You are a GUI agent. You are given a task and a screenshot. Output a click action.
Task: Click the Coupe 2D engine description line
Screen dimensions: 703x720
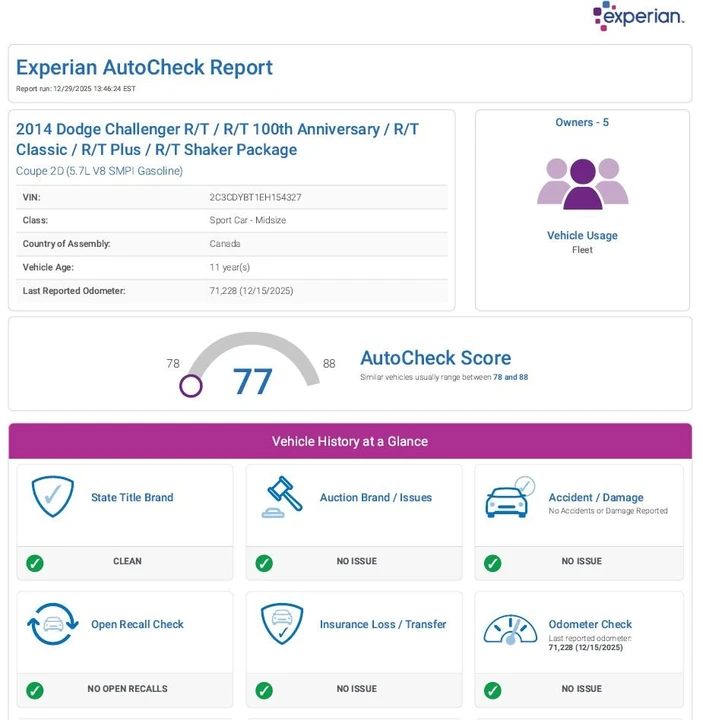point(99,171)
